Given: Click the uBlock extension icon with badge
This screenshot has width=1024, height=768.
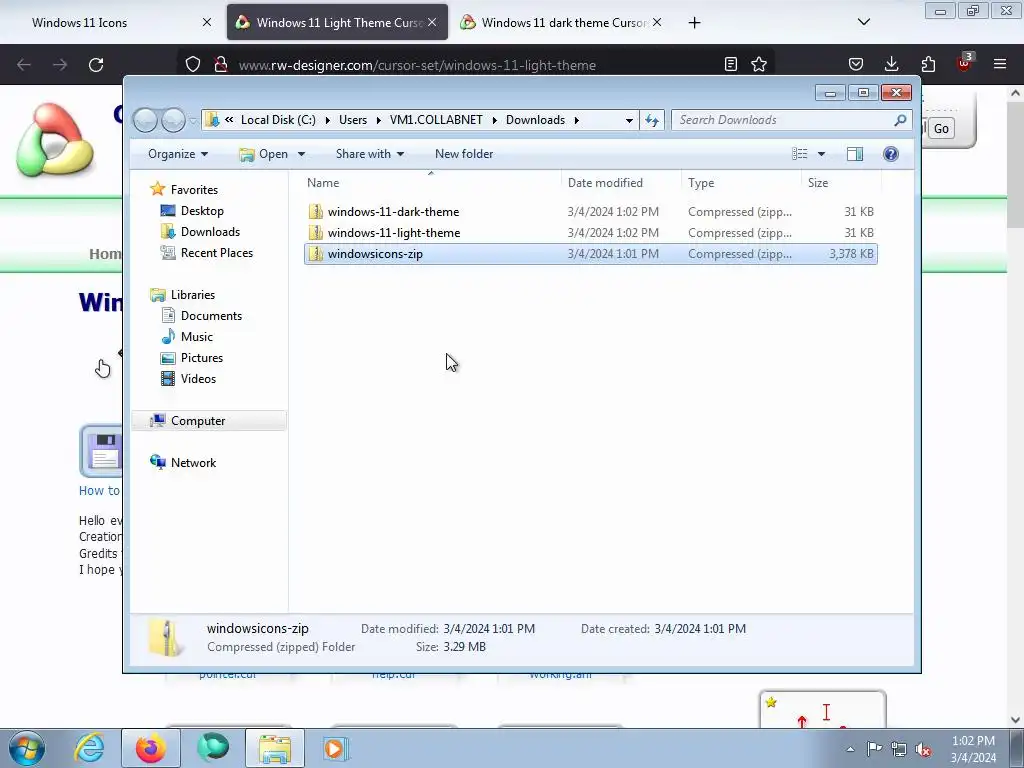Looking at the screenshot, I should [x=965, y=63].
